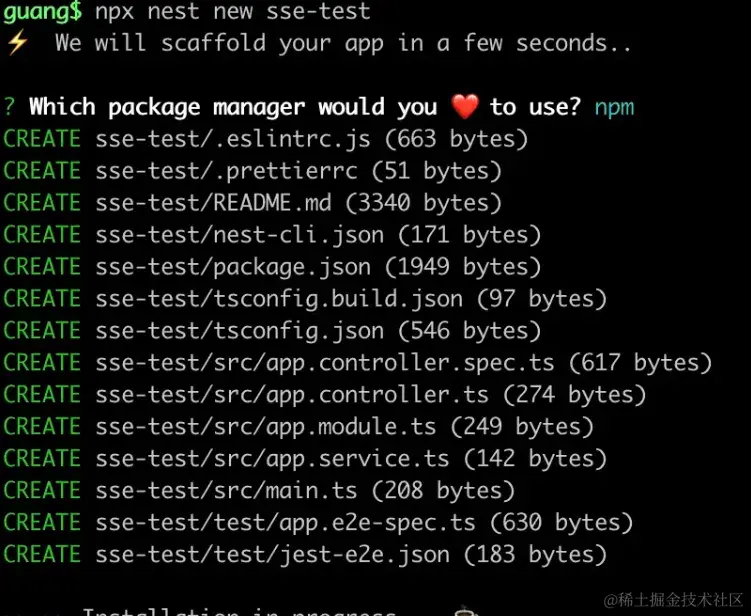Screen dimensions: 751x616
Task: Click the app.service.ts file path
Action: 272,459
